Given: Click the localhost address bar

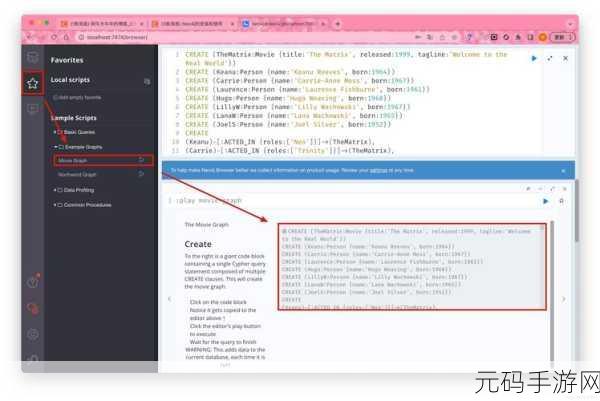Looking at the screenshot, I should tap(245, 37).
